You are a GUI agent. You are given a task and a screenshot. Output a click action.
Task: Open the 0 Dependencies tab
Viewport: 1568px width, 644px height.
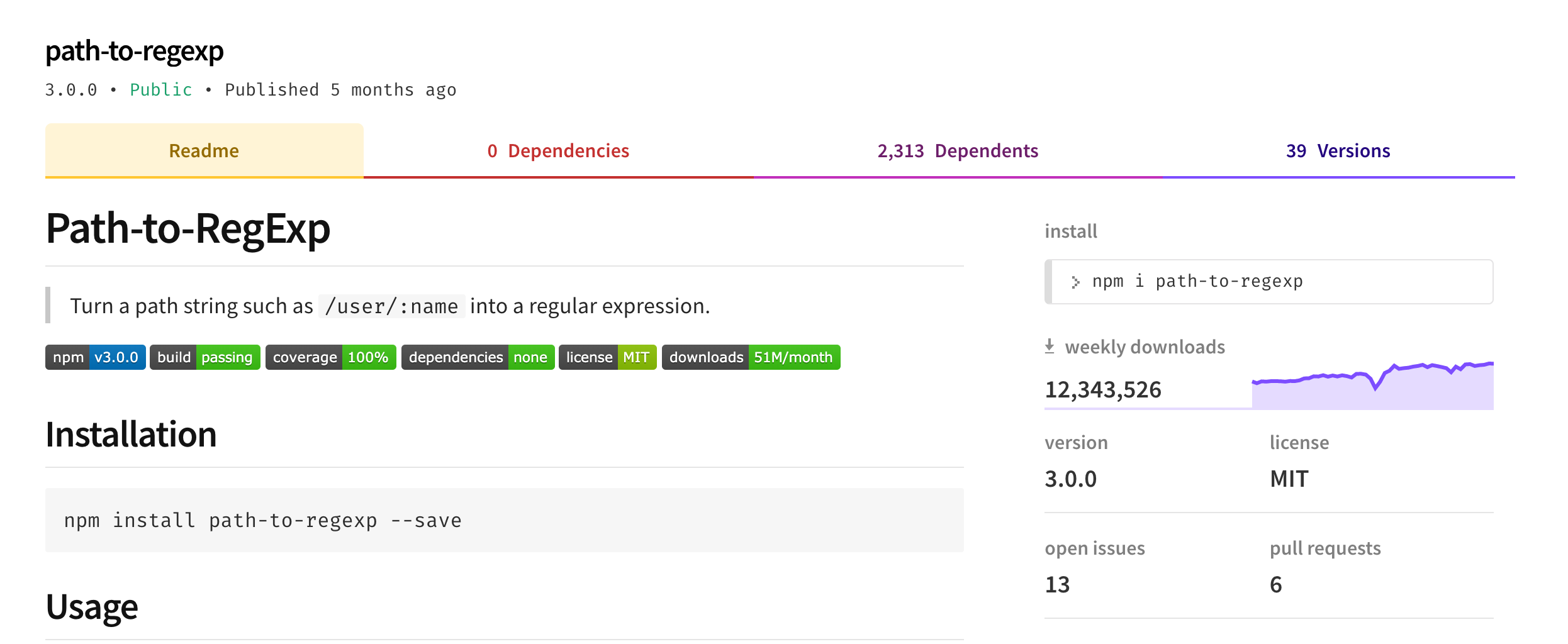pyautogui.click(x=558, y=151)
